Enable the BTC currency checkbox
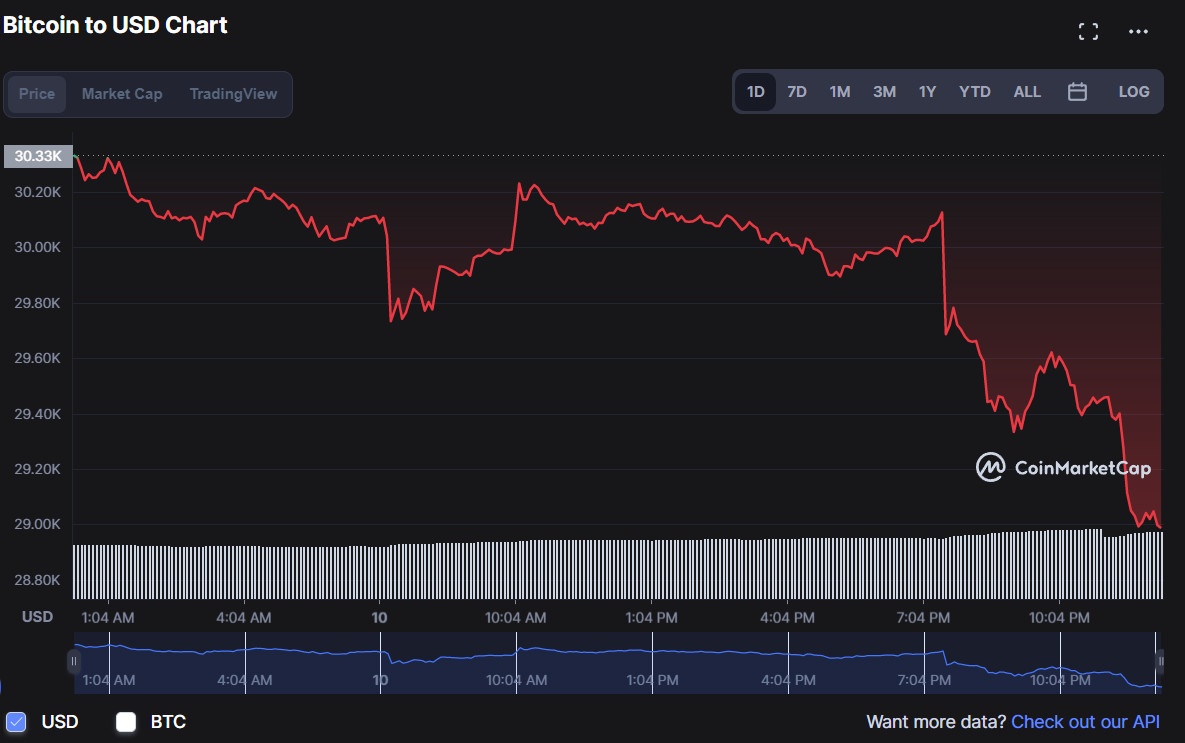 point(126,722)
